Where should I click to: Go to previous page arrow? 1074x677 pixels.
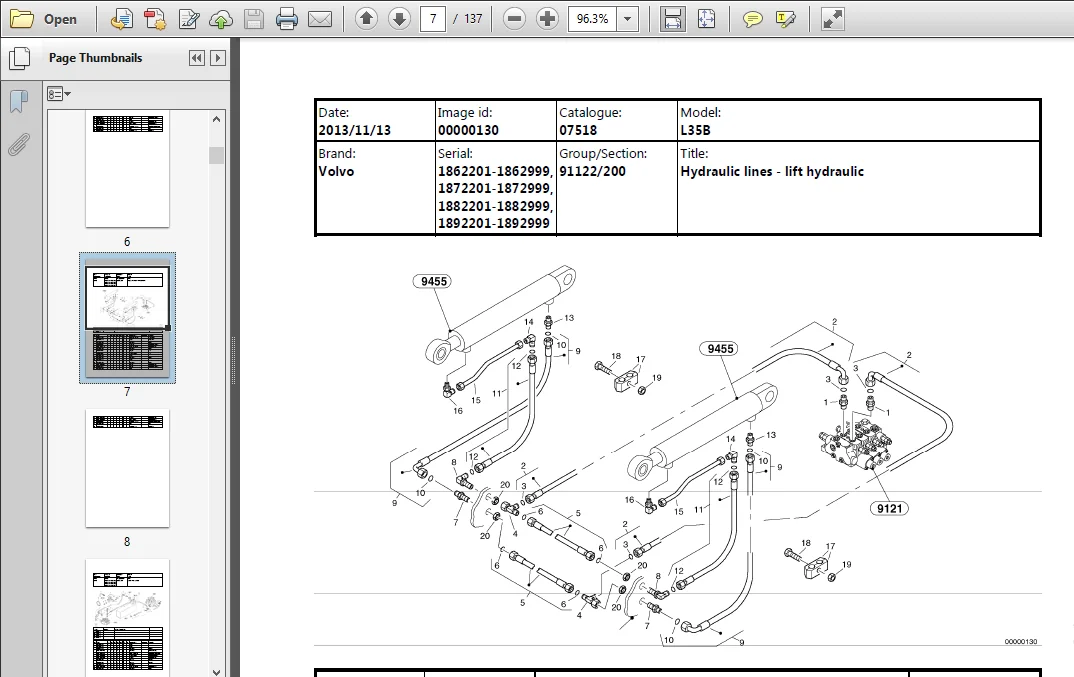tap(366, 19)
